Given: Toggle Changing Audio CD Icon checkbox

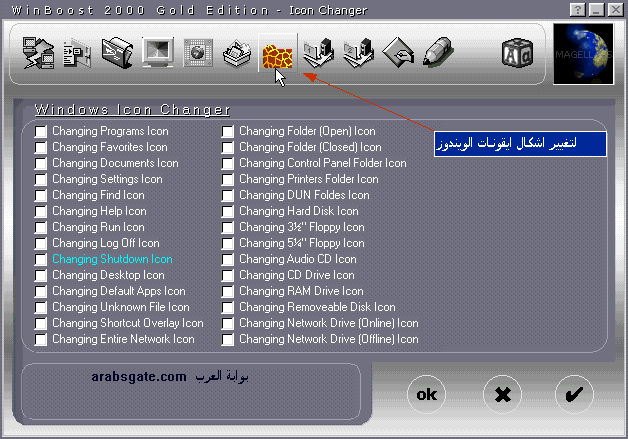Looking at the screenshot, I should tap(227, 260).
